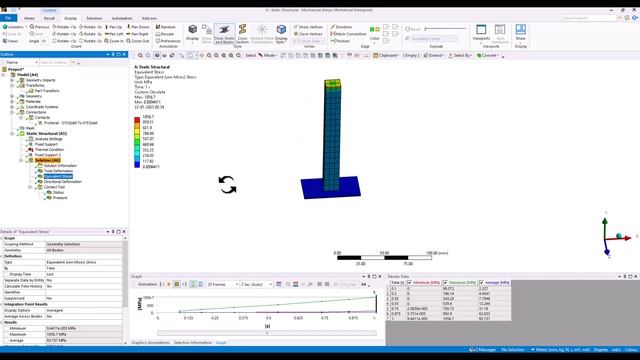Viewport: 640px width, 360px height.
Task: Select Directional Deformation result
Action: coord(62,182)
